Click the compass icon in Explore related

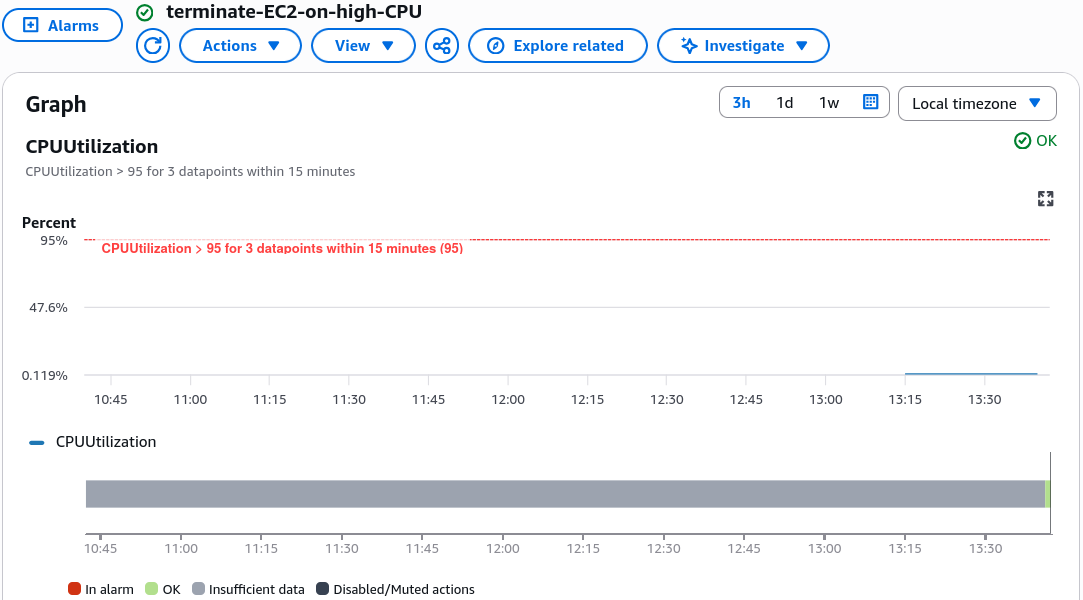495,46
